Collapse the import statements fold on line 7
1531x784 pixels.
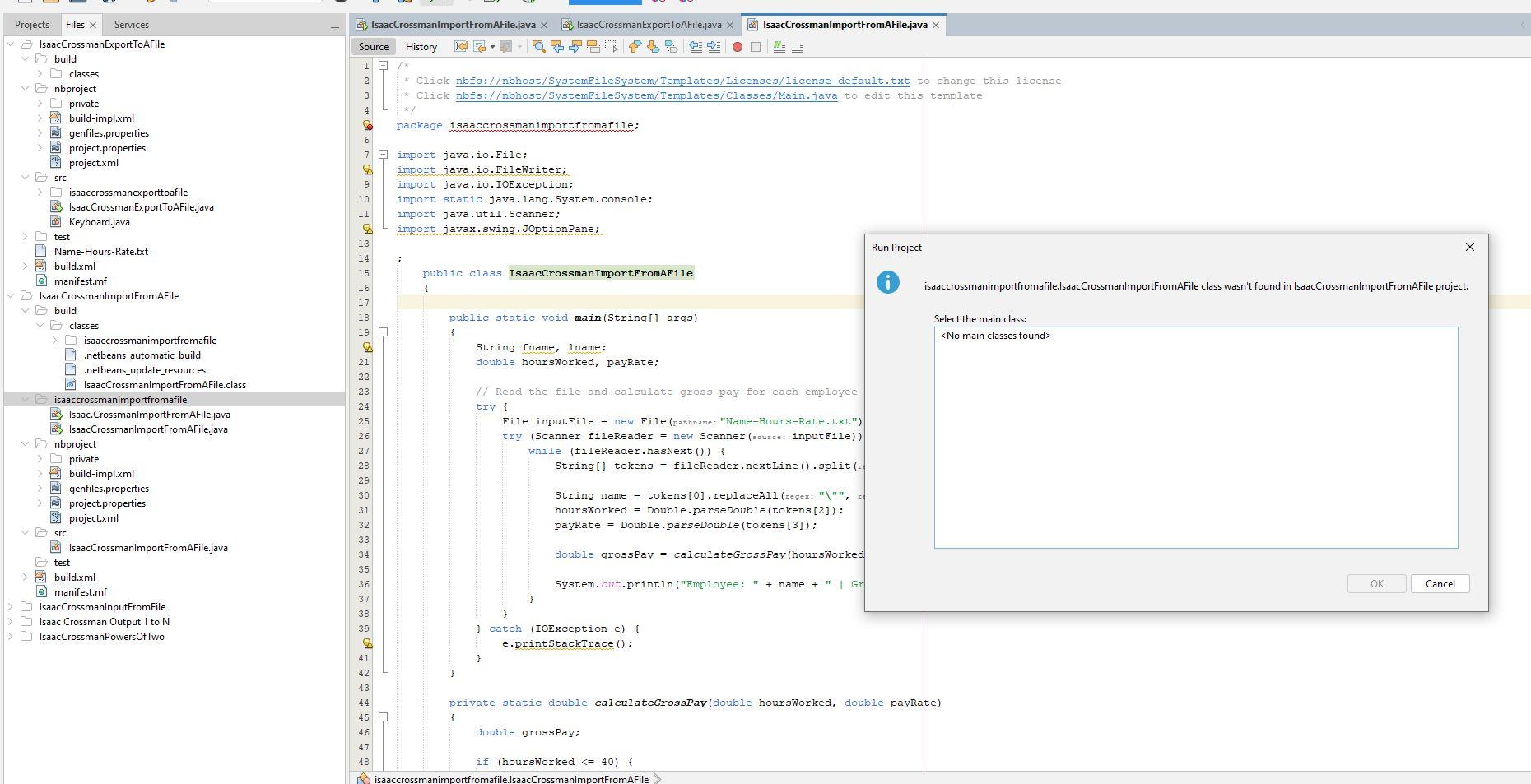point(383,154)
